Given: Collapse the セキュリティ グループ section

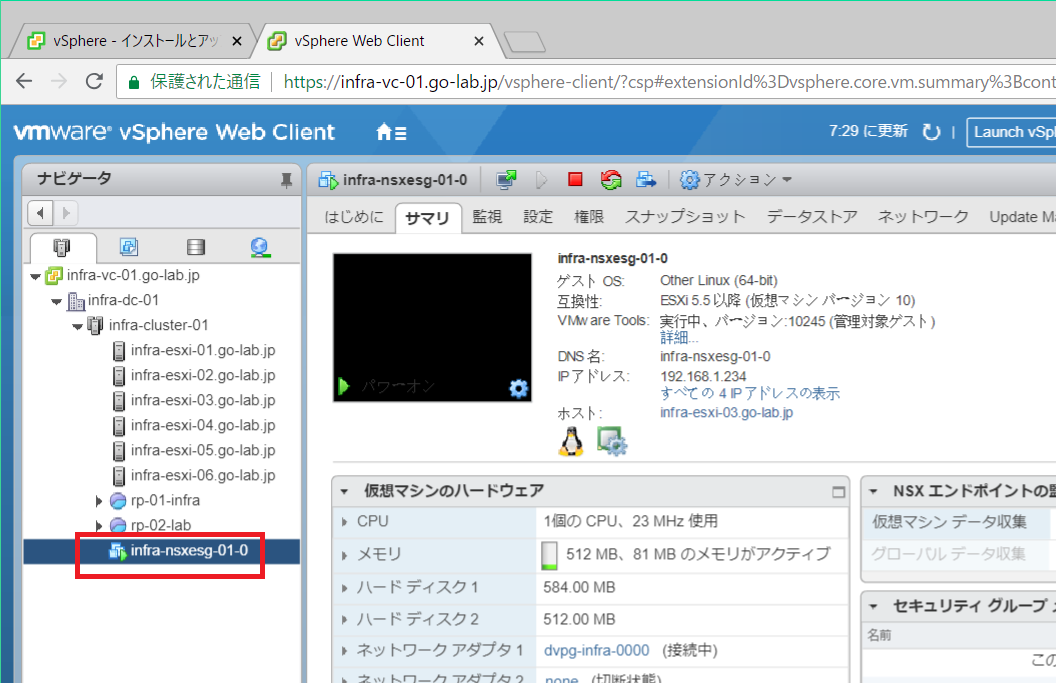Looking at the screenshot, I should (873, 606).
